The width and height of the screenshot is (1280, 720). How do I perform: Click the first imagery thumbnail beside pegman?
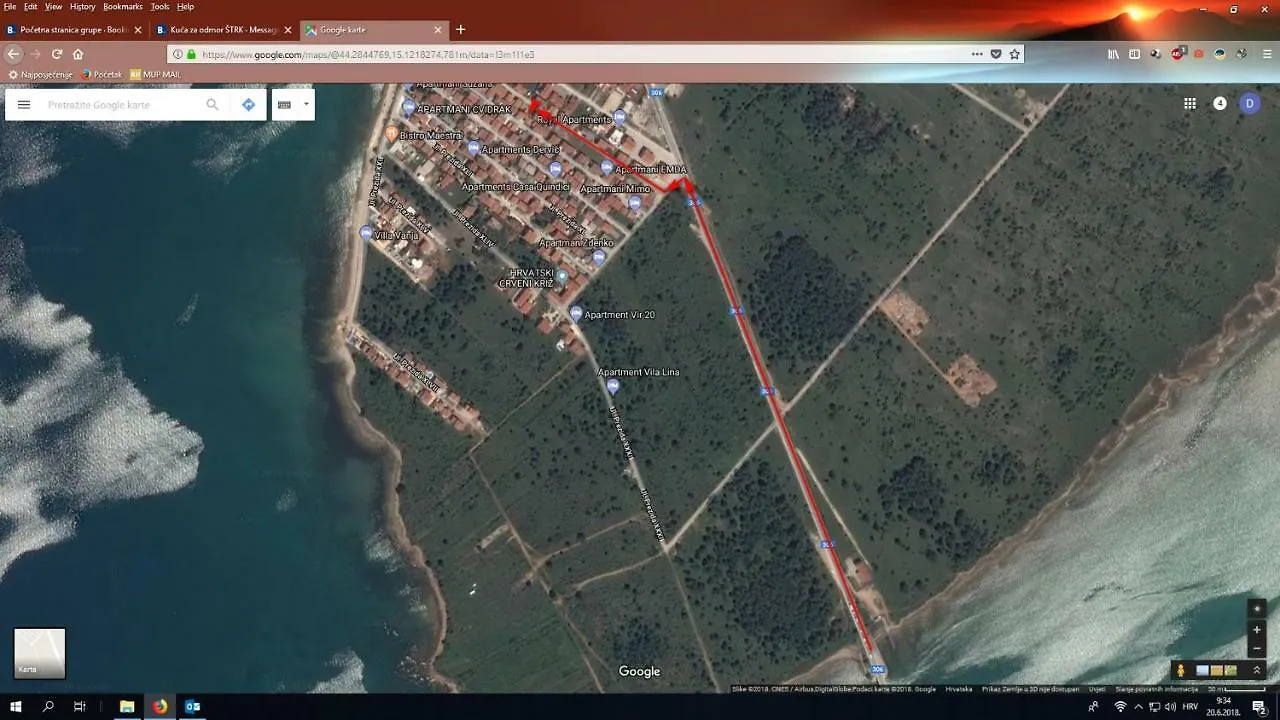click(1203, 670)
